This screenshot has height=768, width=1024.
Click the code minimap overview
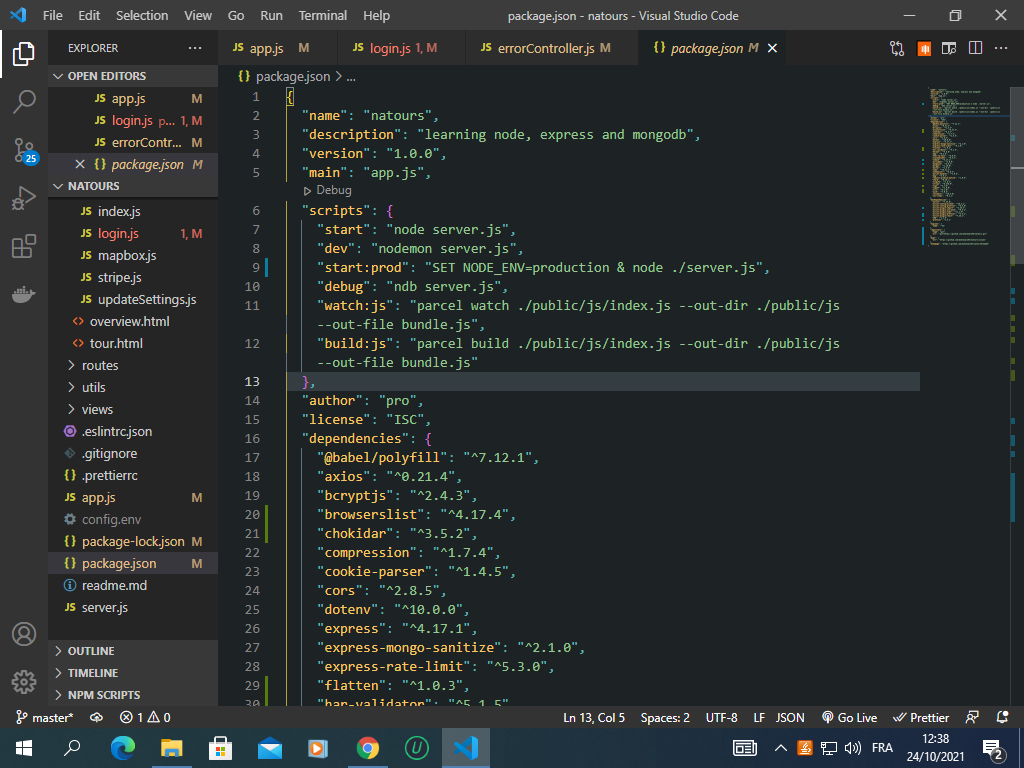point(964,167)
